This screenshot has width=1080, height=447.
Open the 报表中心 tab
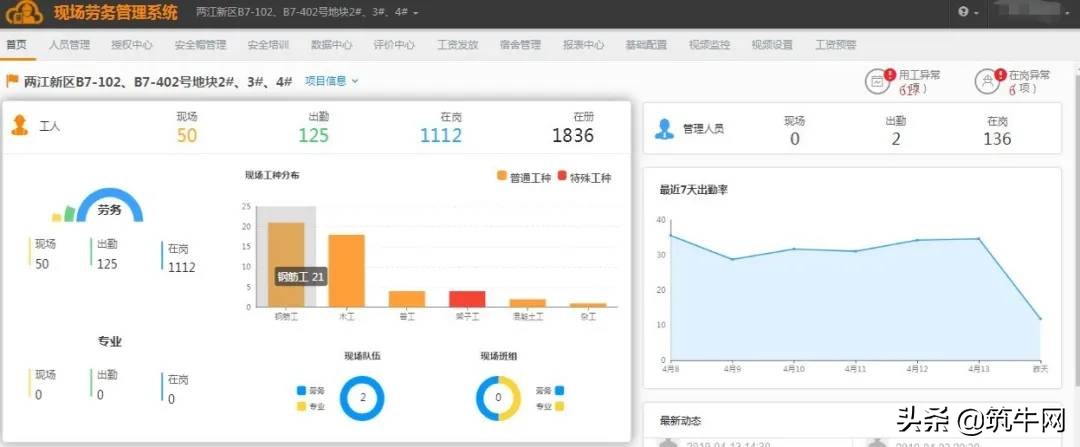pos(583,45)
